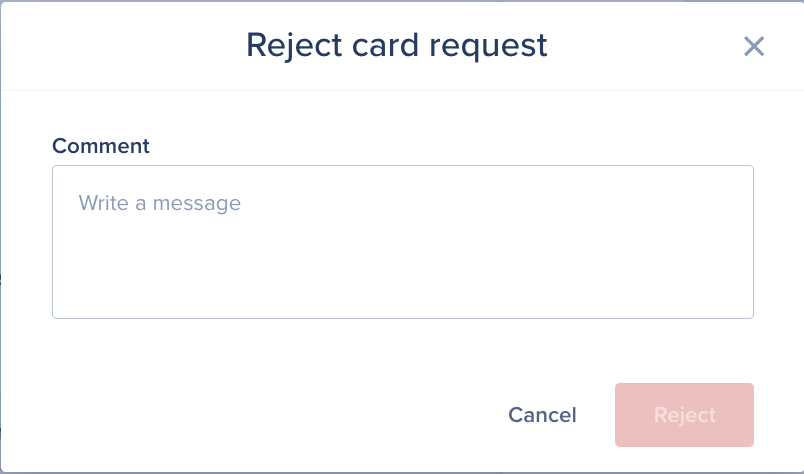804x474 pixels.
Task: Click the 'Reject card request' title
Action: 396,45
